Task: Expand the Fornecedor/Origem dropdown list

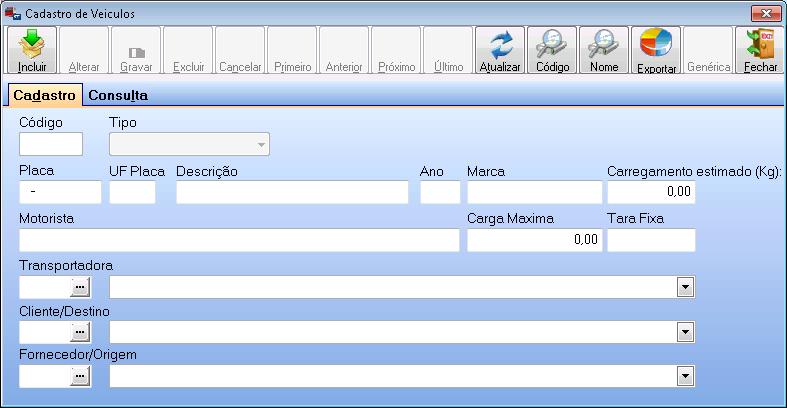Action: tap(685, 376)
